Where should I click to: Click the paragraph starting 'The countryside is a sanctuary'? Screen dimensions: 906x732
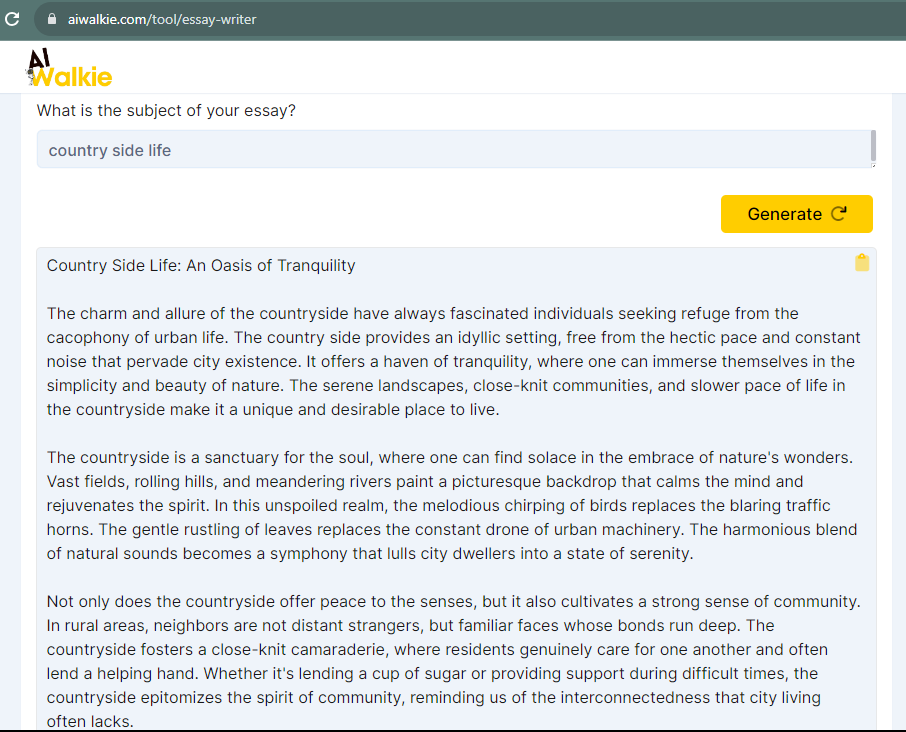452,505
